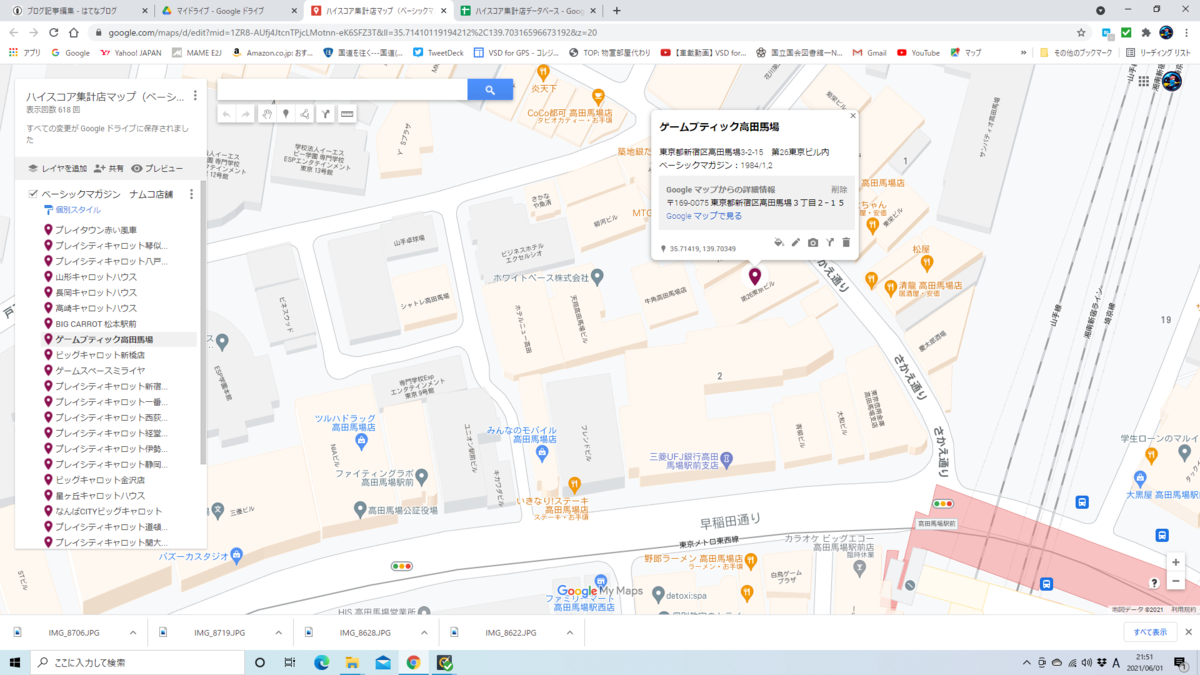Viewport: 1200px width, 675px height.
Task: Click the trash delete icon in popup
Action: [x=846, y=242]
